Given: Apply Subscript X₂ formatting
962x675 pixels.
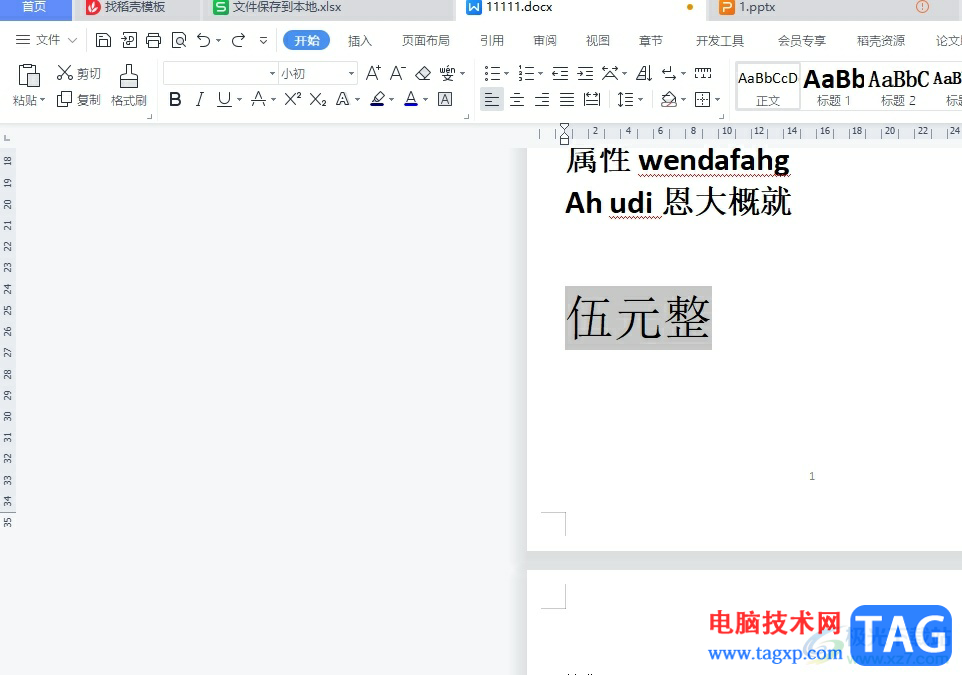Looking at the screenshot, I should coord(318,99).
